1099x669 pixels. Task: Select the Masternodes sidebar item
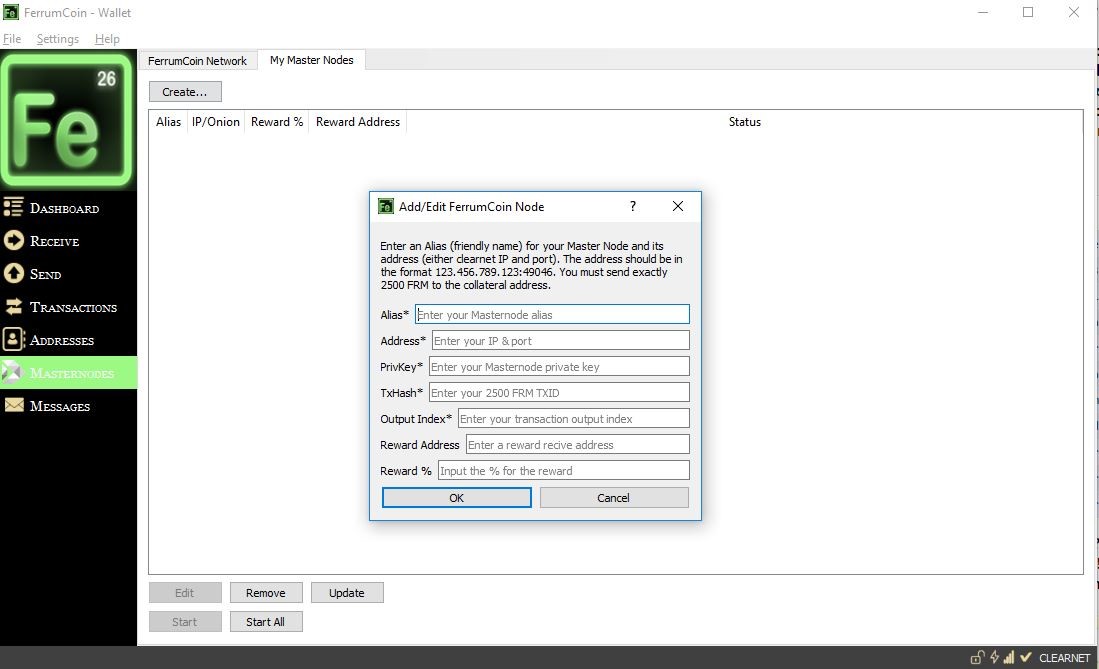[68, 372]
